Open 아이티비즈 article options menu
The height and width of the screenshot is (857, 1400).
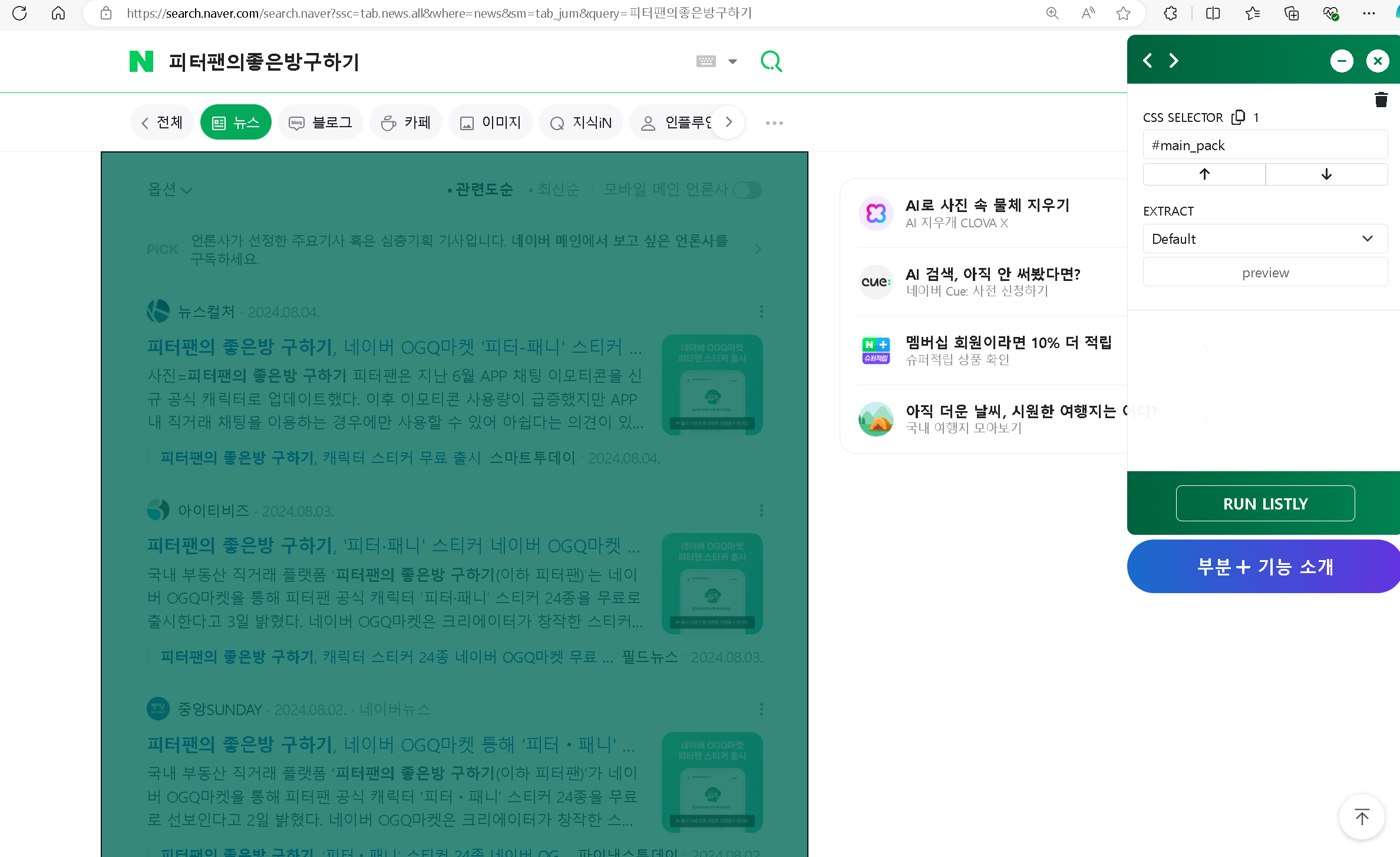click(x=761, y=511)
